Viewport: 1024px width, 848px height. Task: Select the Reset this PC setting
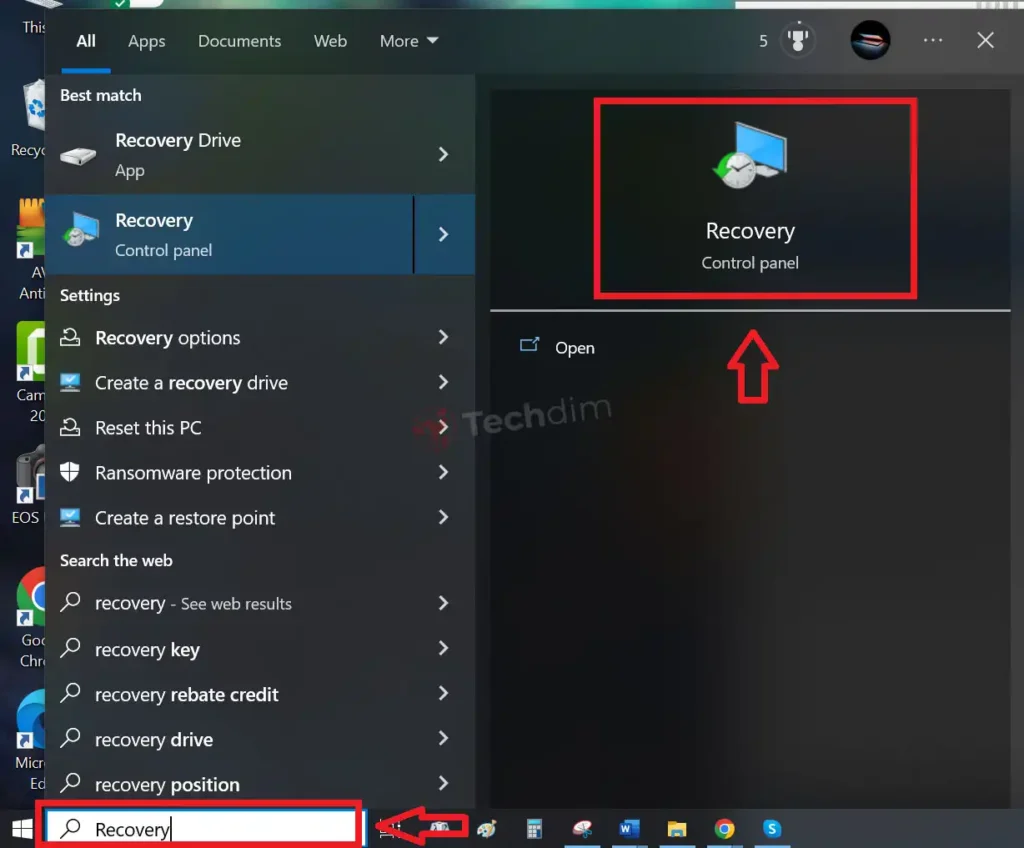[x=148, y=428]
